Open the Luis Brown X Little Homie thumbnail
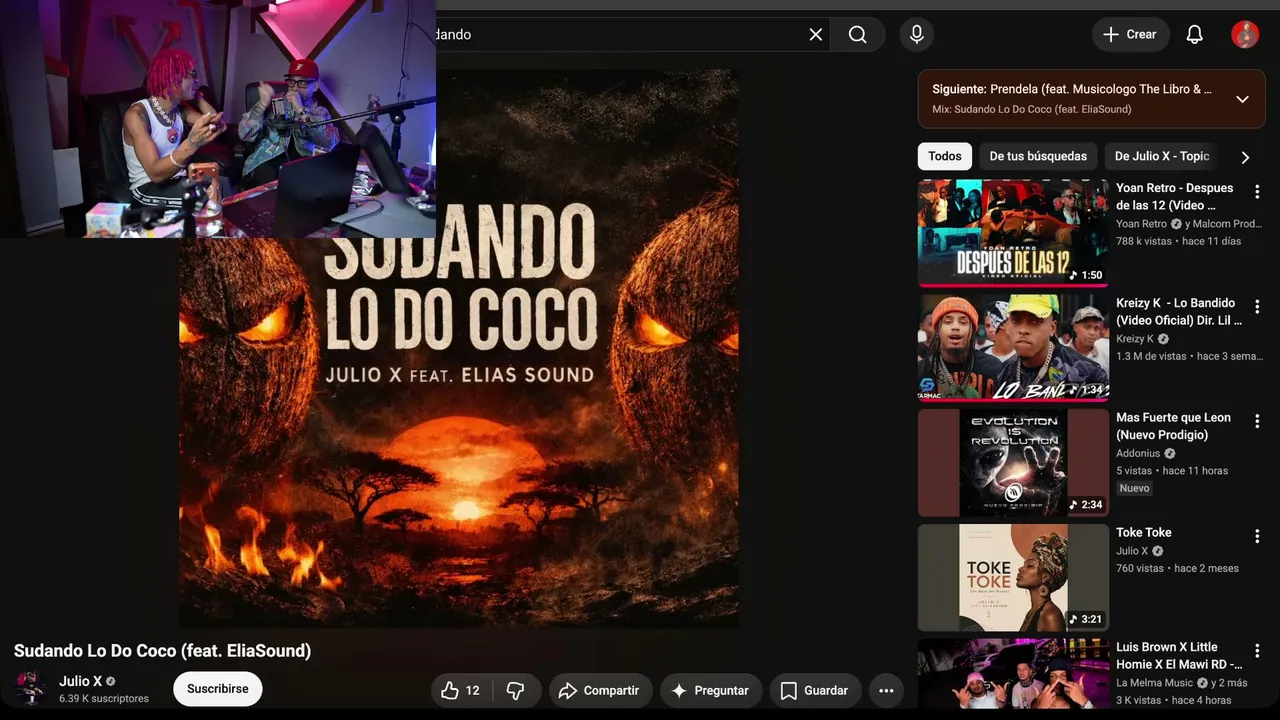 pyautogui.click(x=1013, y=673)
